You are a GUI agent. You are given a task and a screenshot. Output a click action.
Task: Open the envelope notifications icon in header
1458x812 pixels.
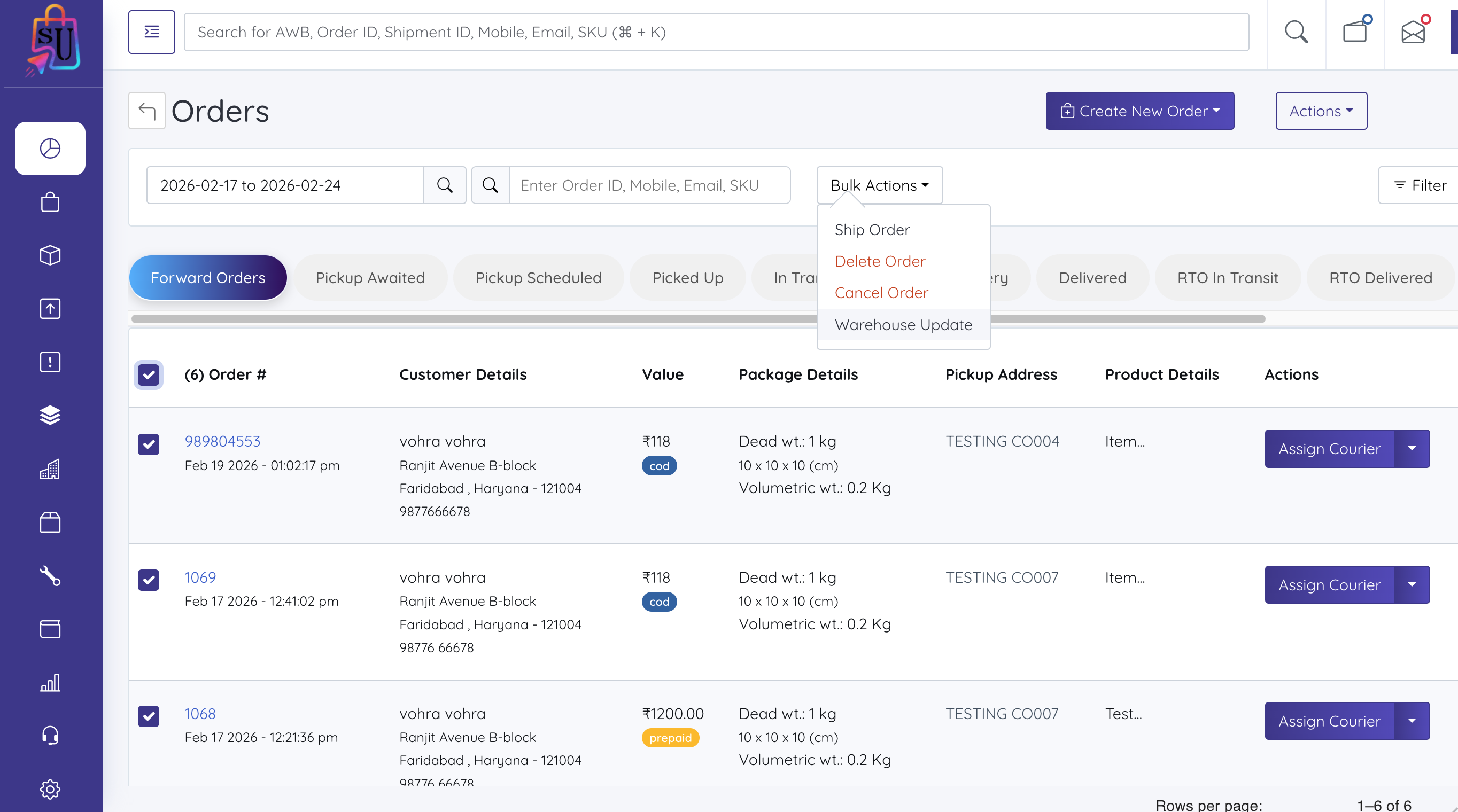[1413, 32]
